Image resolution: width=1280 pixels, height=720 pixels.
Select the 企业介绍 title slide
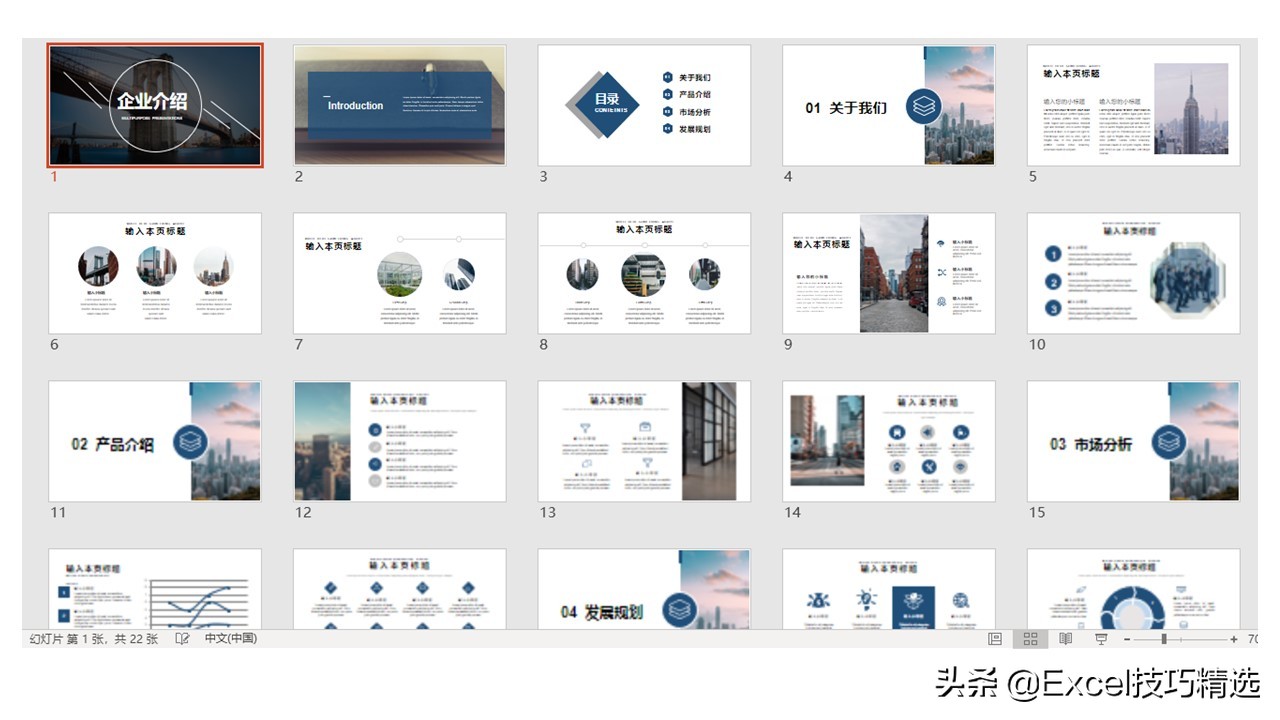155,104
